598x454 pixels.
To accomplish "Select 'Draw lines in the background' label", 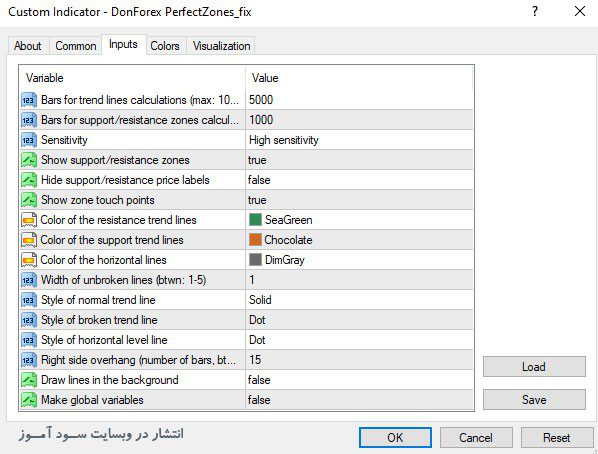I will [109, 380].
